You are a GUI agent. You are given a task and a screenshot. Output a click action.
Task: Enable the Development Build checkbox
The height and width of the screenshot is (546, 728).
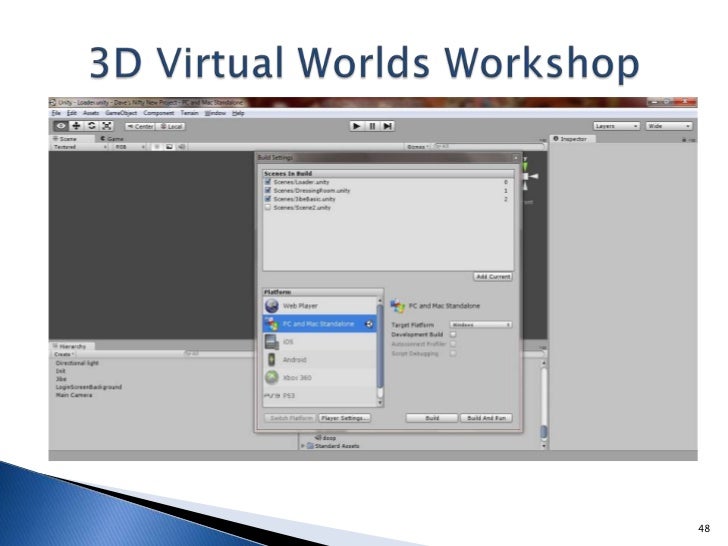[453, 334]
